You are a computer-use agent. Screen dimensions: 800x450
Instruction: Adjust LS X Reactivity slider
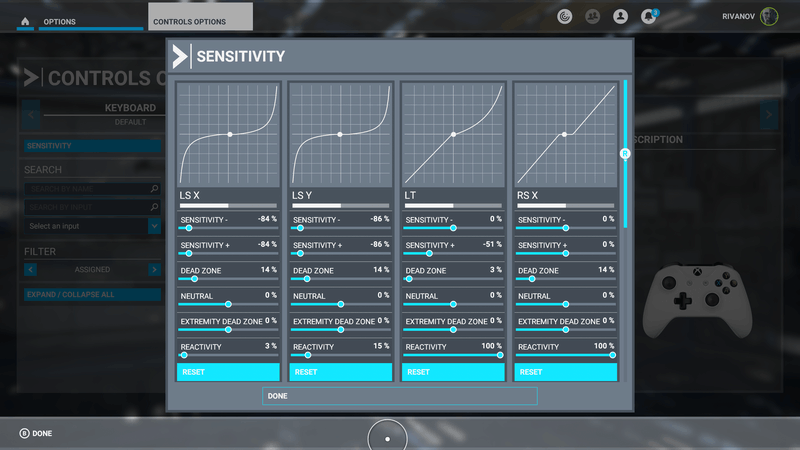(x=228, y=355)
